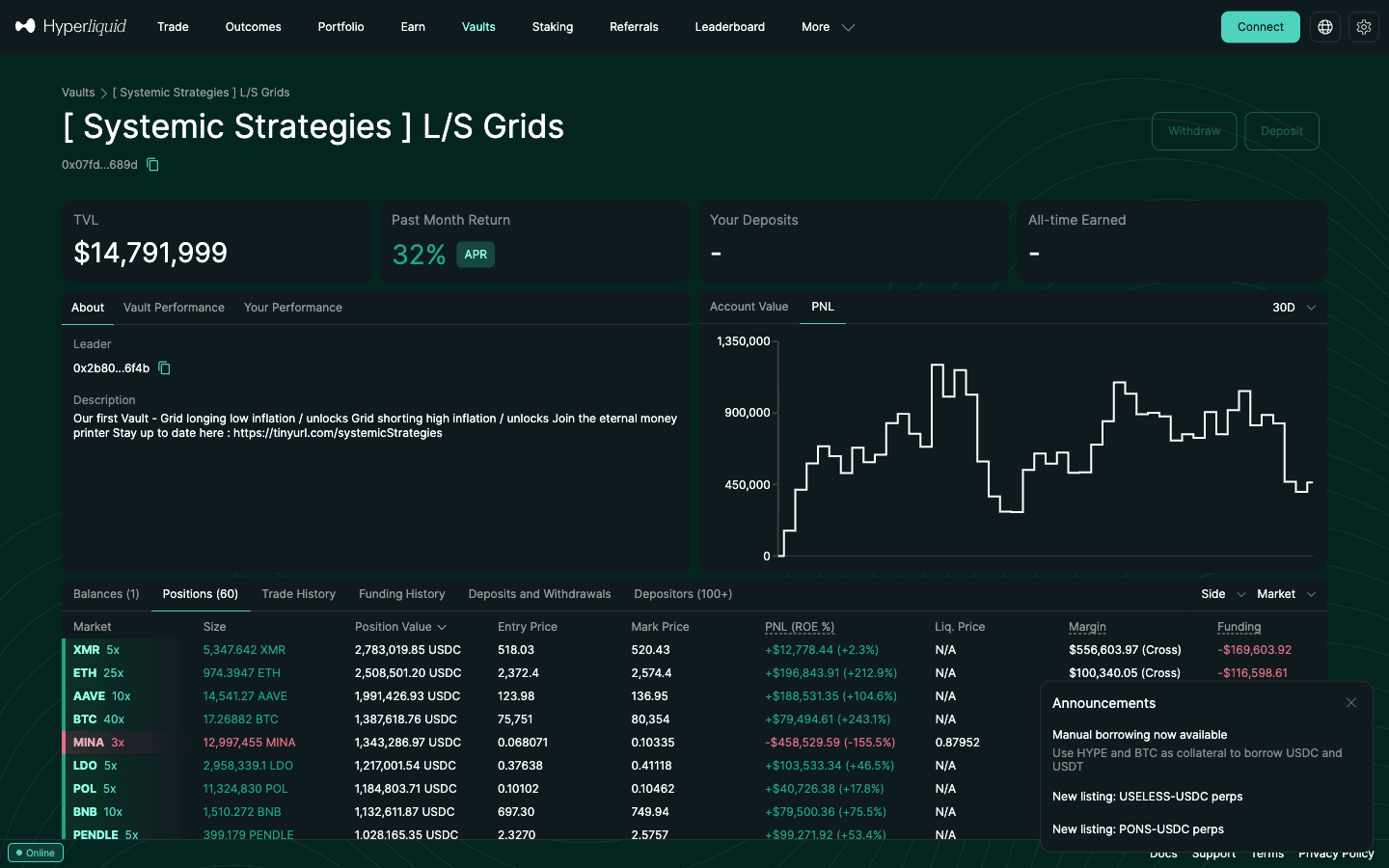The height and width of the screenshot is (868, 1389).
Task: Open the settings gear icon
Action: coord(1364,27)
